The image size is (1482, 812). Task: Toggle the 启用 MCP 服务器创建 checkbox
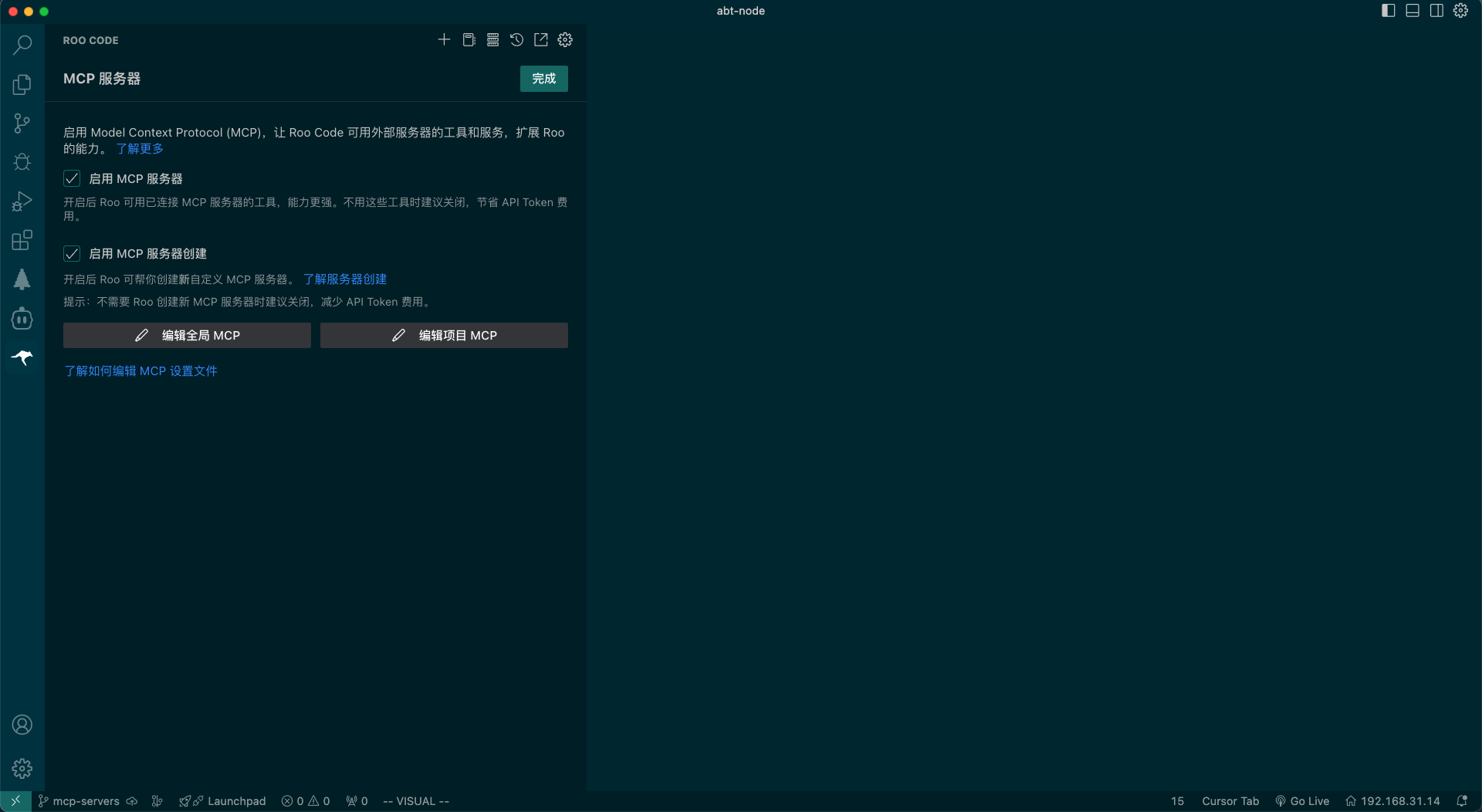coord(72,254)
